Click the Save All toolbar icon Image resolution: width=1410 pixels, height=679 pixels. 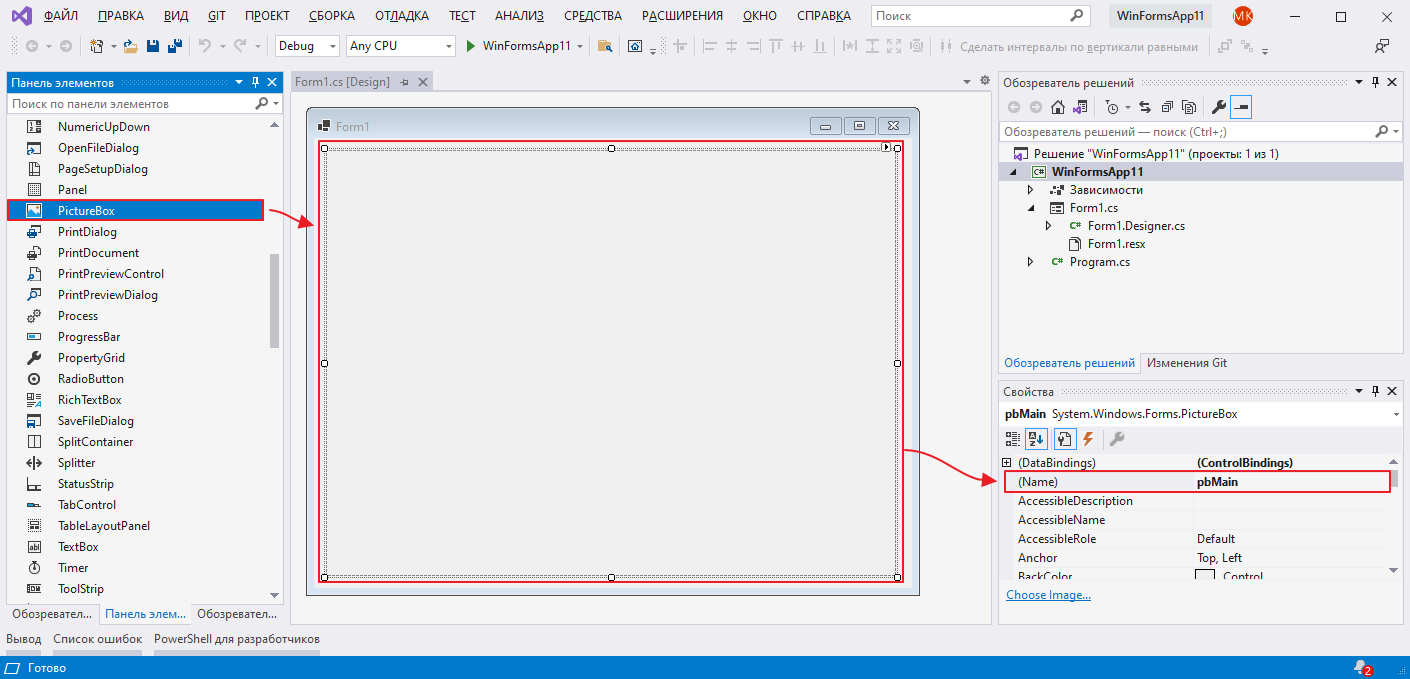click(x=174, y=46)
